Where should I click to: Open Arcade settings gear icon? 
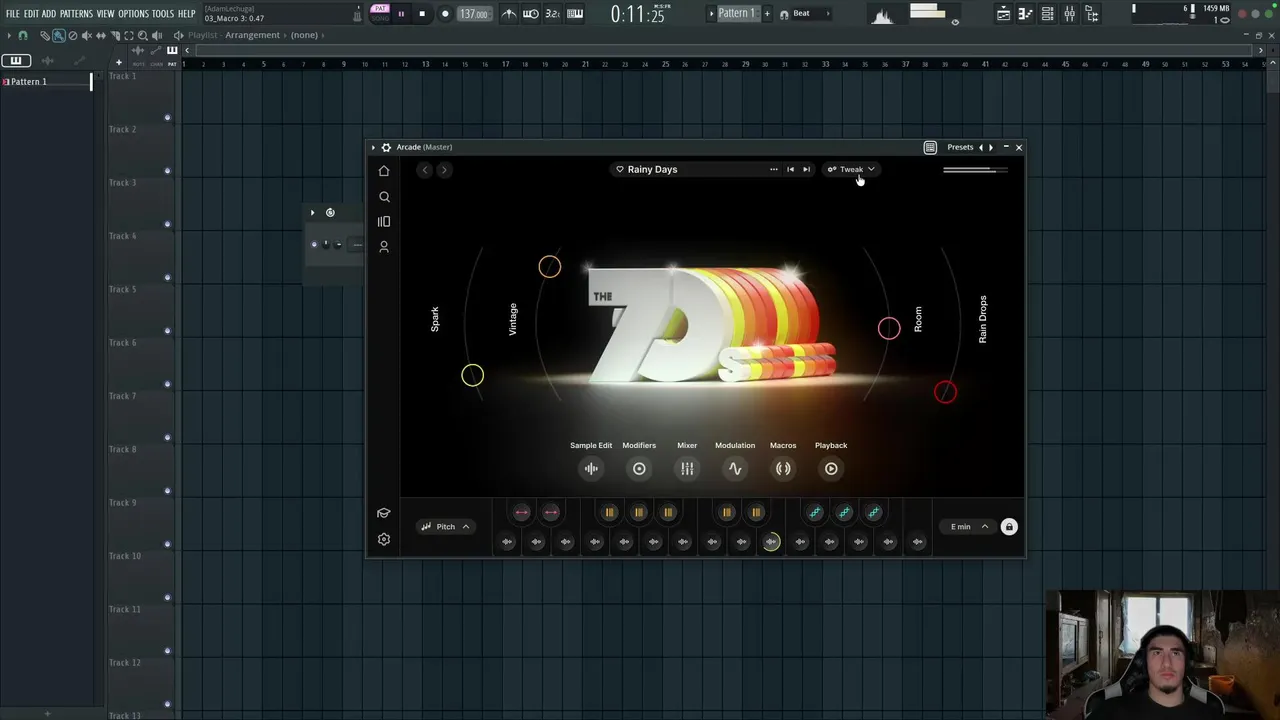point(384,539)
